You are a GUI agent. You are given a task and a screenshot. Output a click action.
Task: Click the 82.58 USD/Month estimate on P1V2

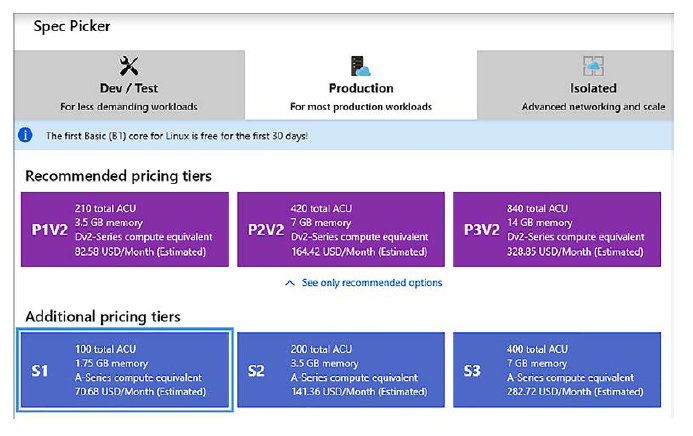(x=140, y=252)
